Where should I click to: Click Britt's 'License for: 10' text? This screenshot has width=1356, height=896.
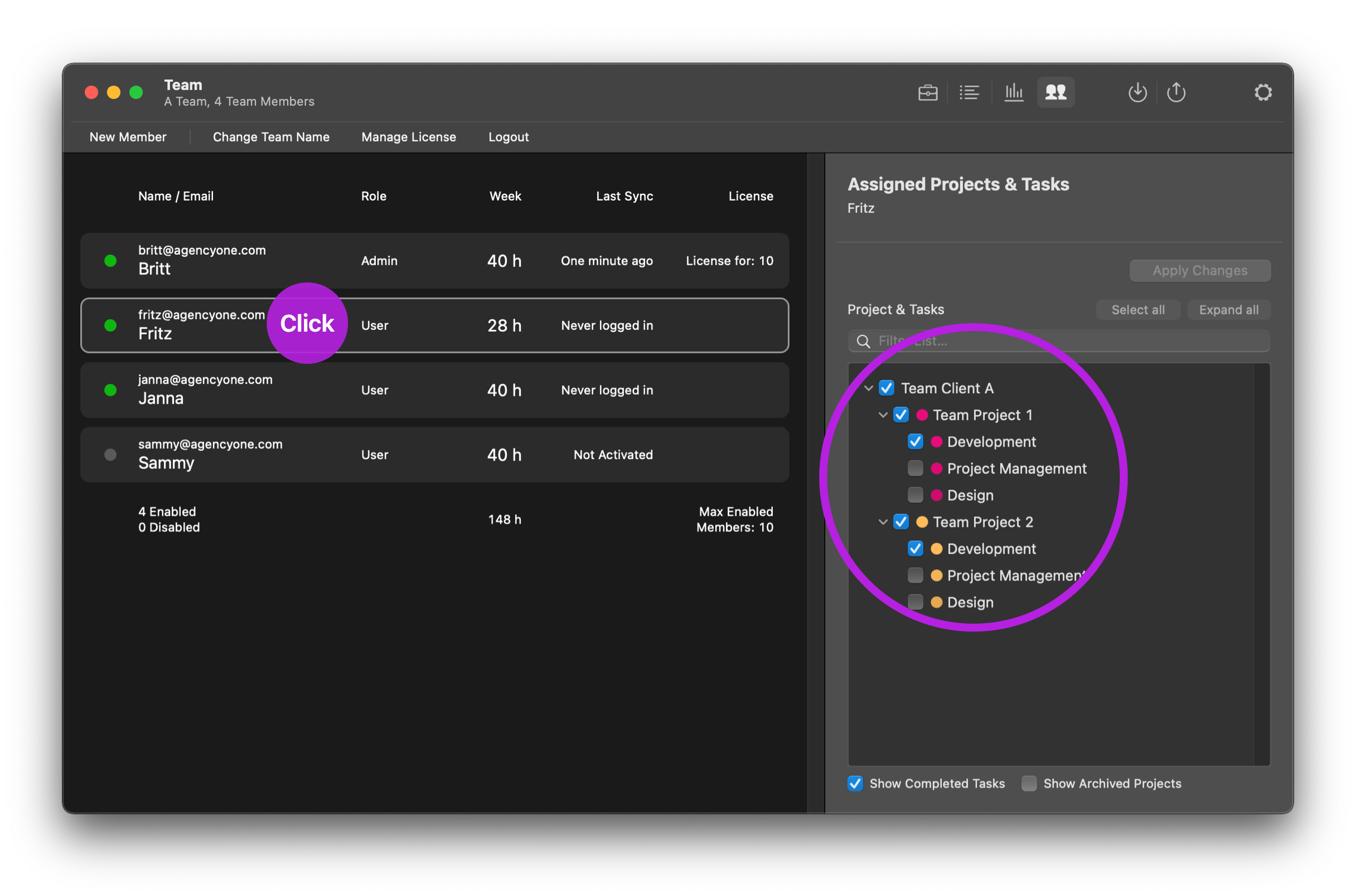tap(730, 261)
